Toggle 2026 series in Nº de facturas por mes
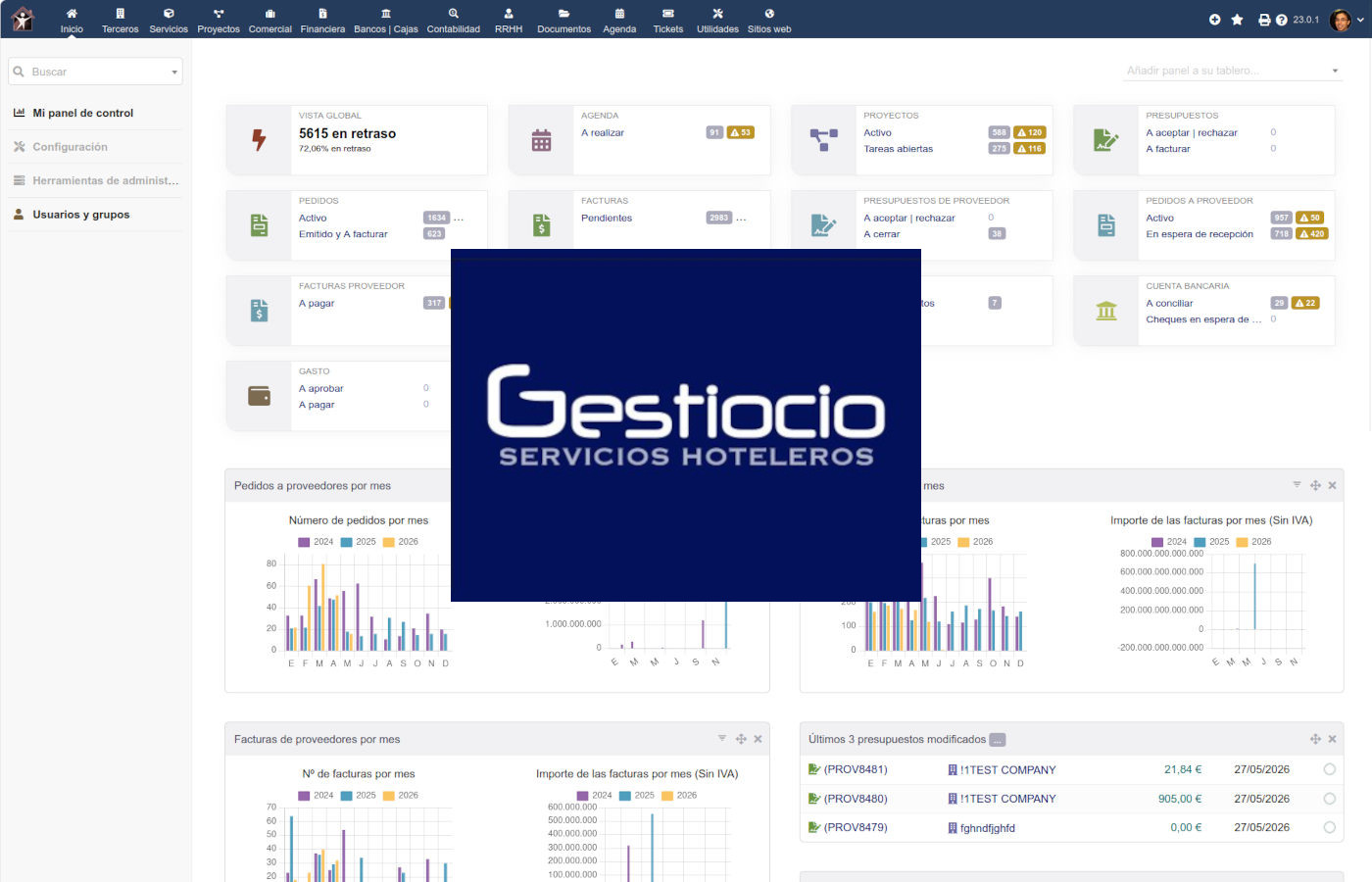The image size is (1372, 882). click(400, 796)
